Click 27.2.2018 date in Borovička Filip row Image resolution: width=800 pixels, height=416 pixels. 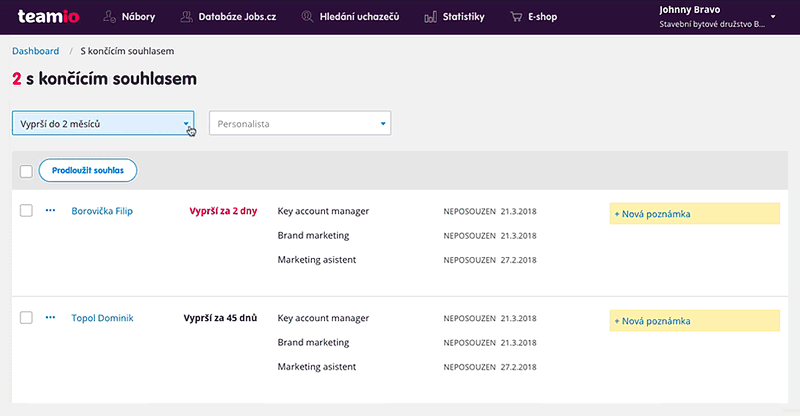click(518, 260)
